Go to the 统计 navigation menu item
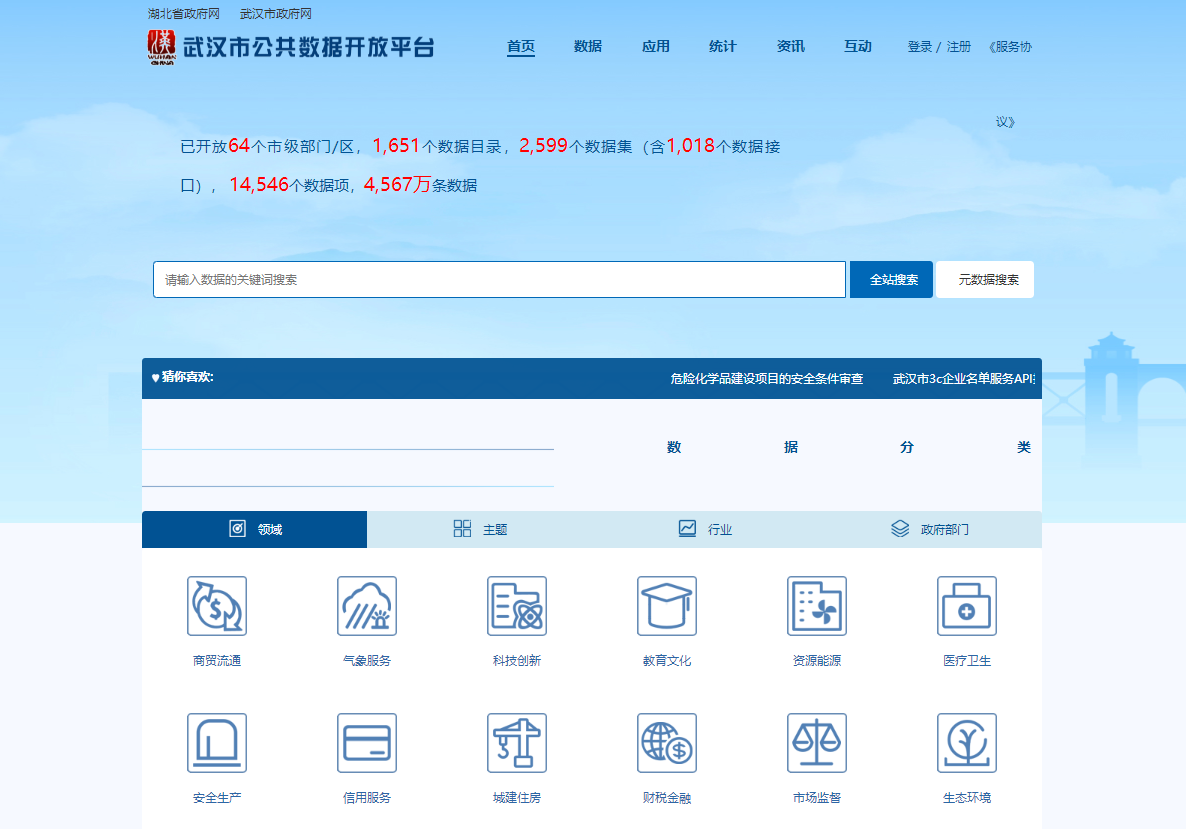This screenshot has width=1186, height=829. pyautogui.click(x=722, y=47)
